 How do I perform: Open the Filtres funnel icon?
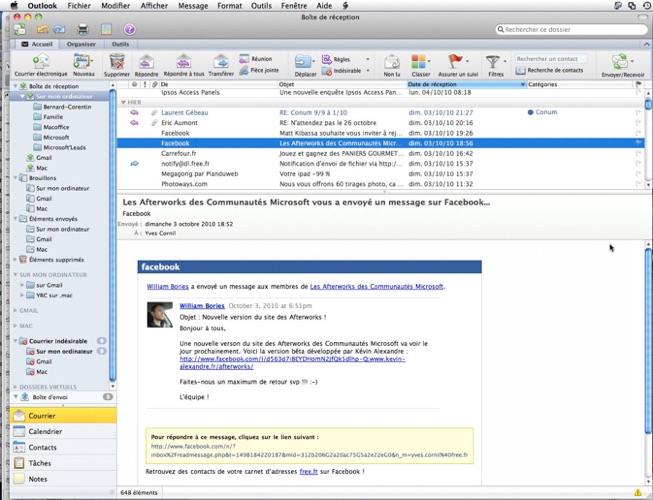(x=493, y=62)
